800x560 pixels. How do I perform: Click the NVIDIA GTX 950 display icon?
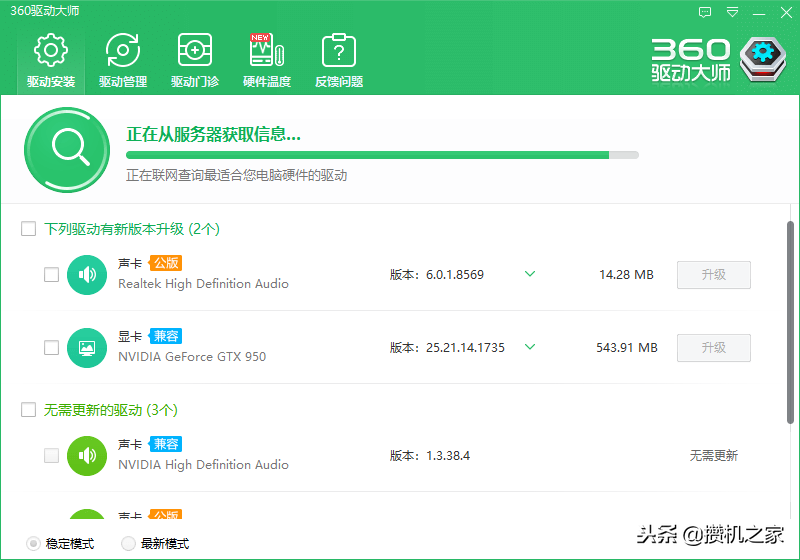87,348
